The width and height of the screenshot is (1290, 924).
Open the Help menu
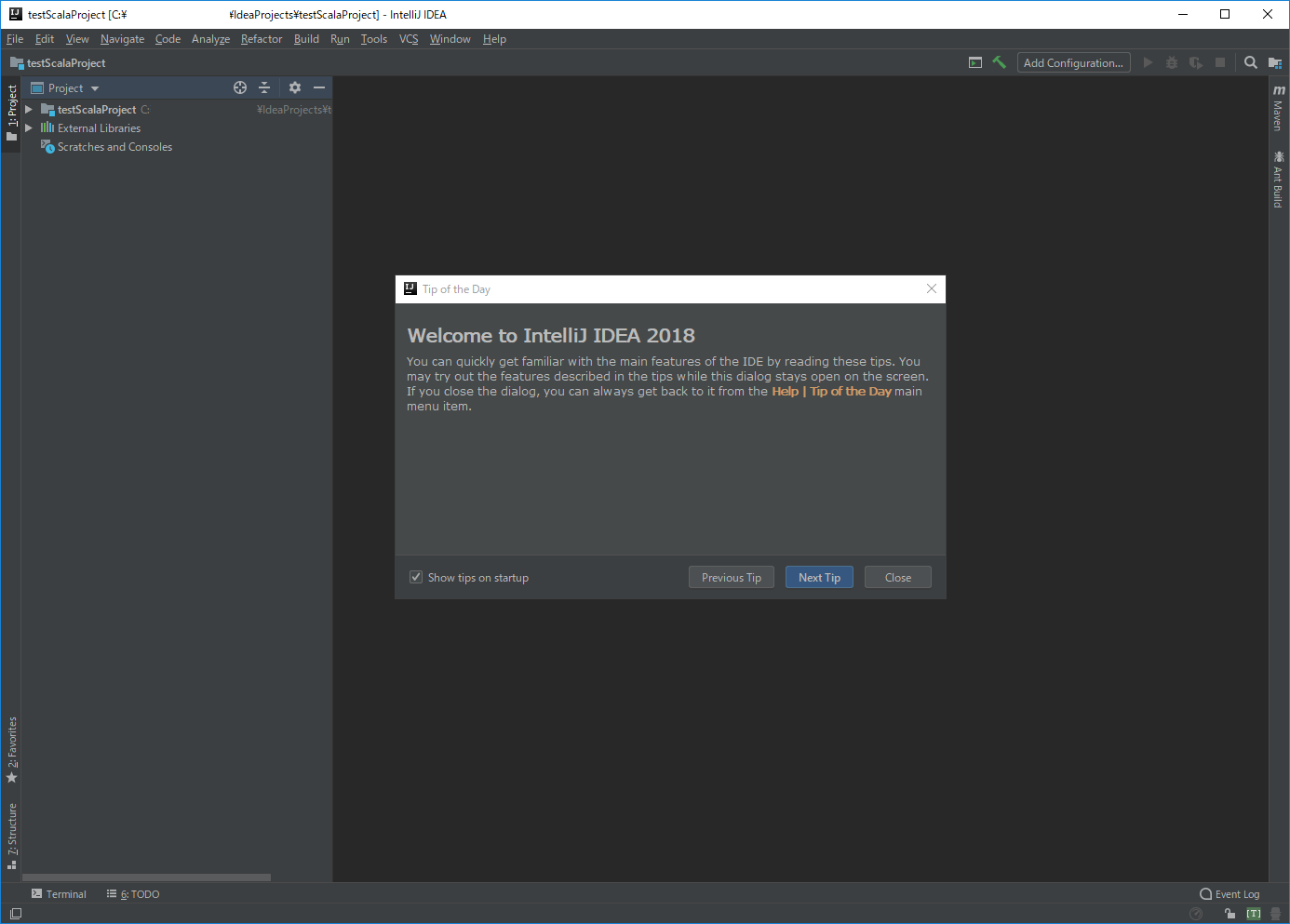click(494, 39)
